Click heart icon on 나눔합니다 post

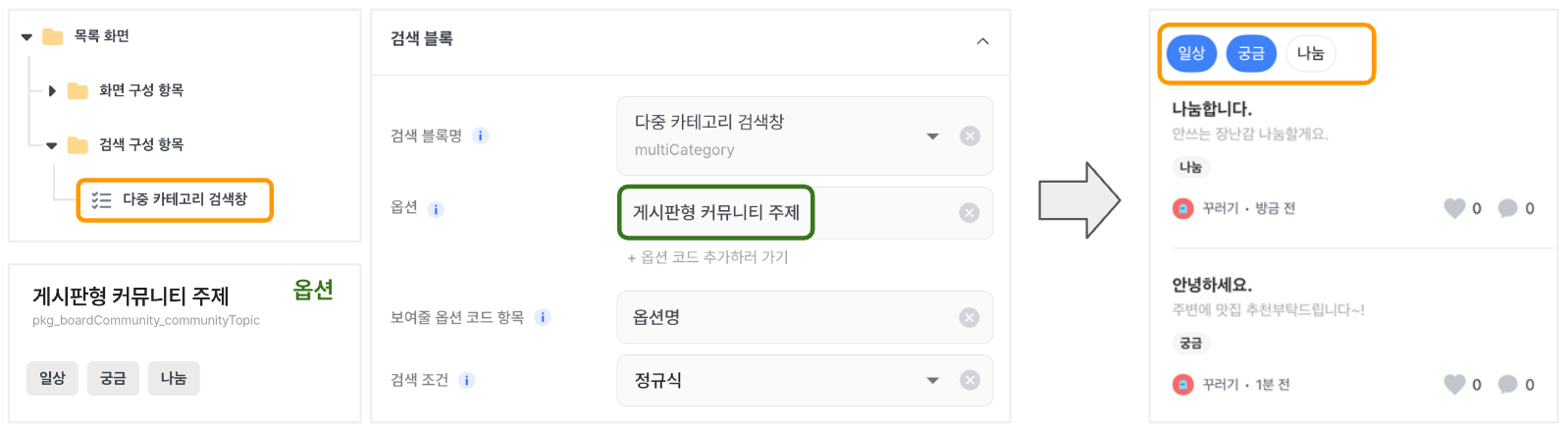point(1454,208)
